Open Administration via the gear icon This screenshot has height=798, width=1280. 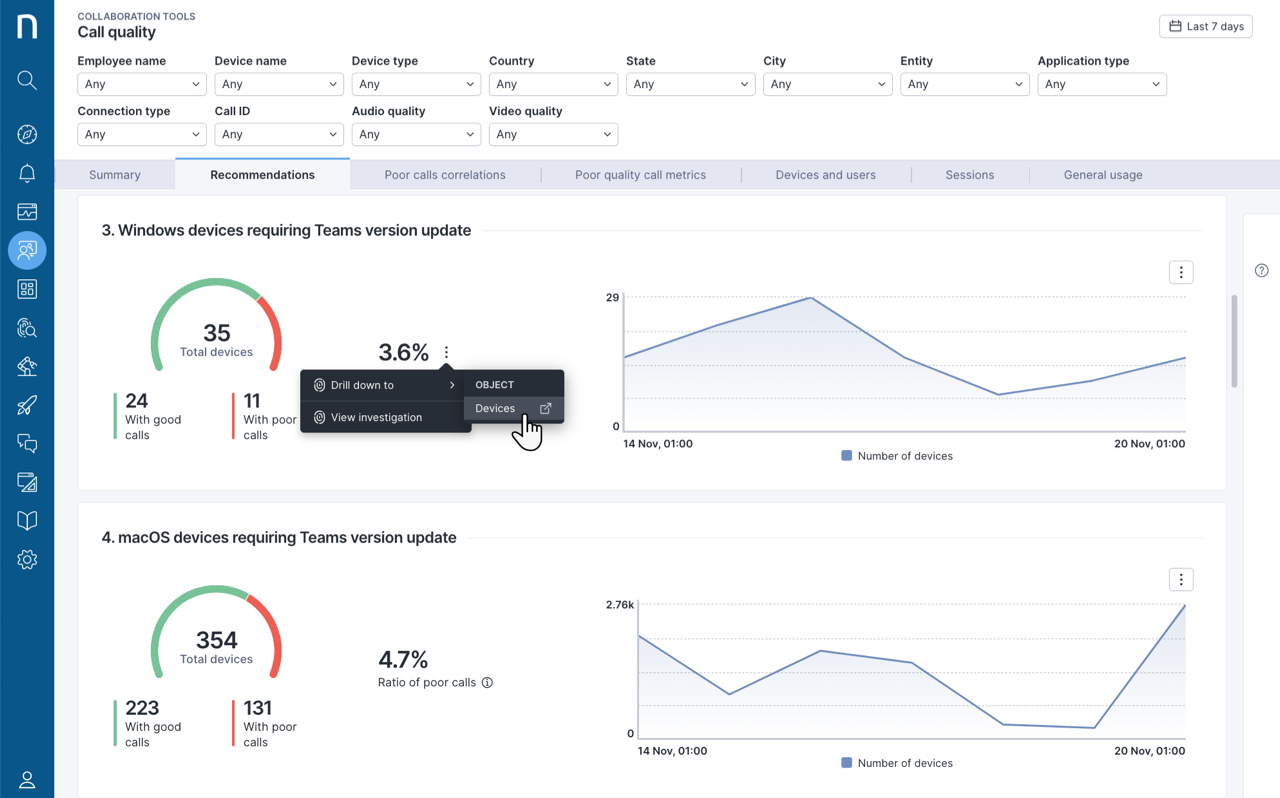coord(27,559)
